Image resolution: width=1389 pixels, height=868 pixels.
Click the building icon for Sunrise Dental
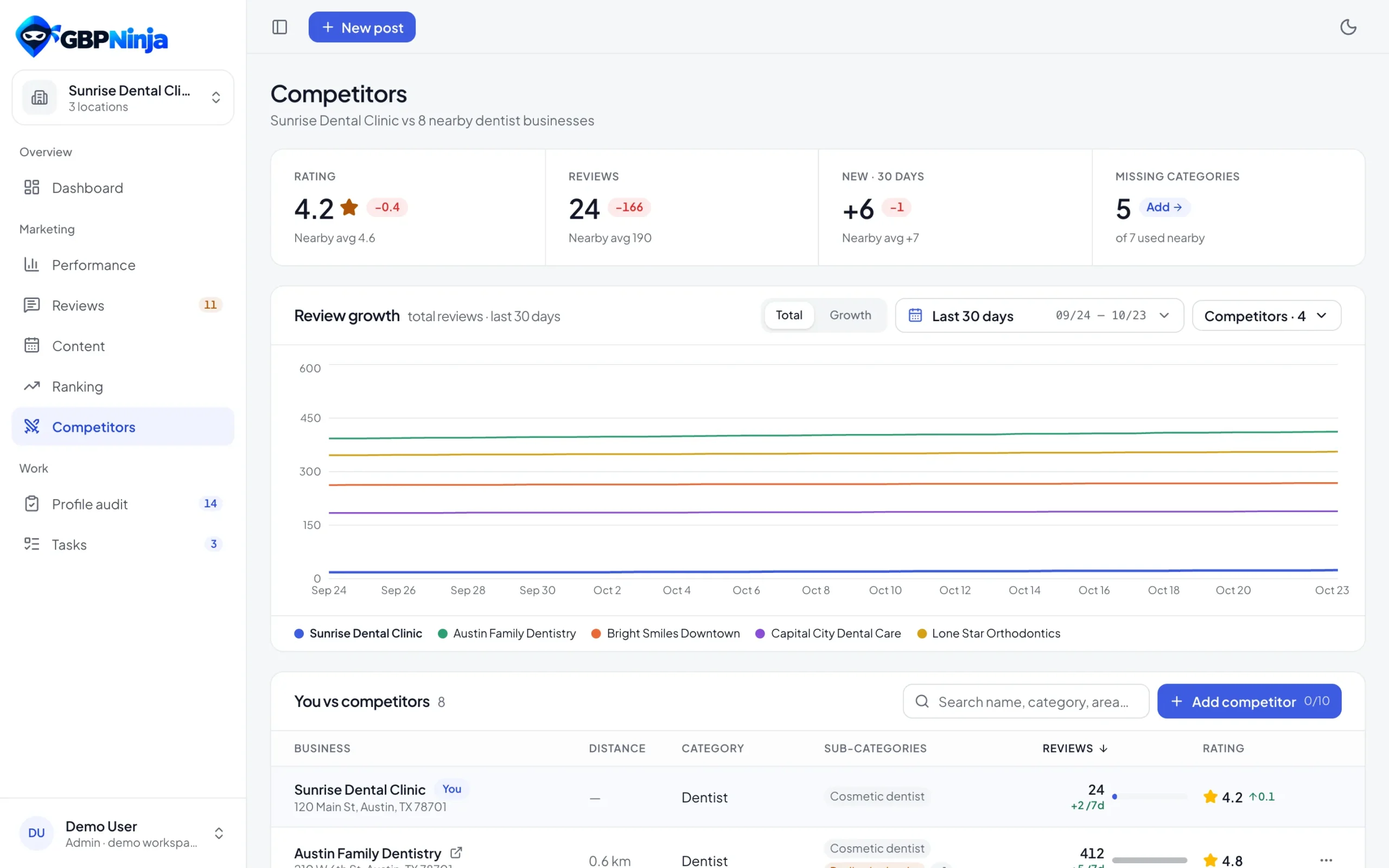[40, 97]
